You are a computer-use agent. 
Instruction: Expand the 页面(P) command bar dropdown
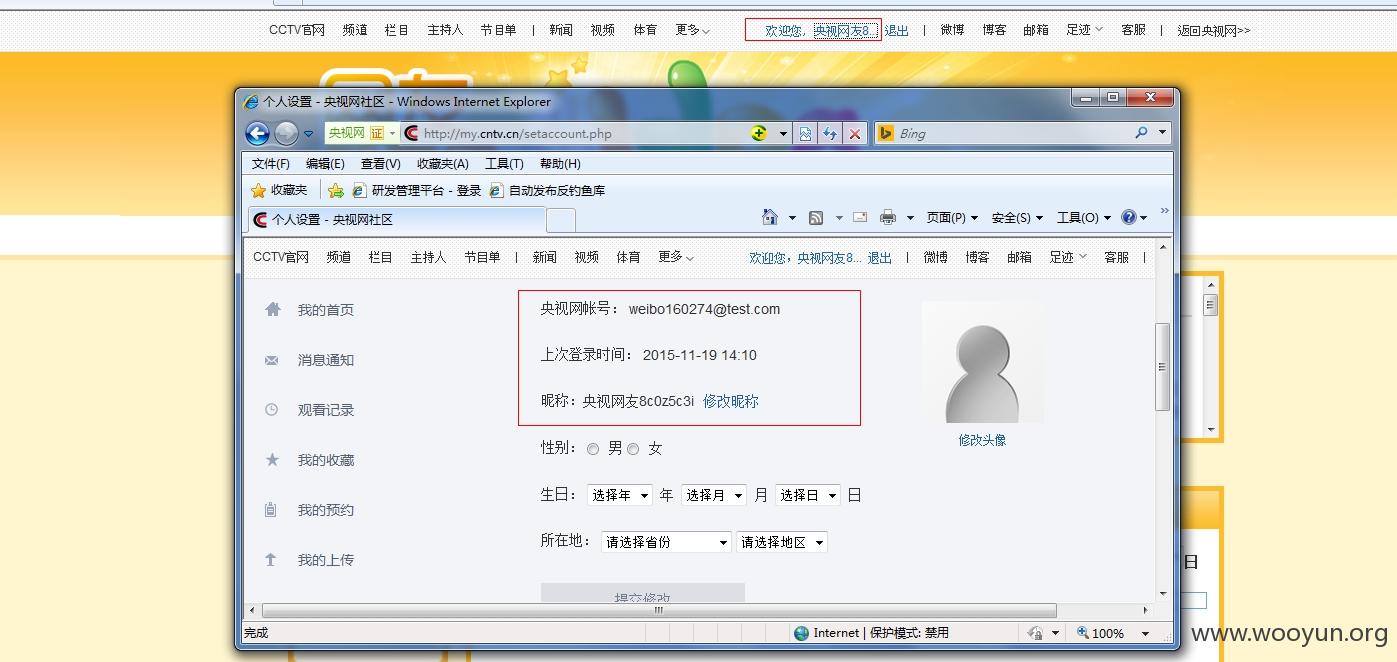pos(950,217)
